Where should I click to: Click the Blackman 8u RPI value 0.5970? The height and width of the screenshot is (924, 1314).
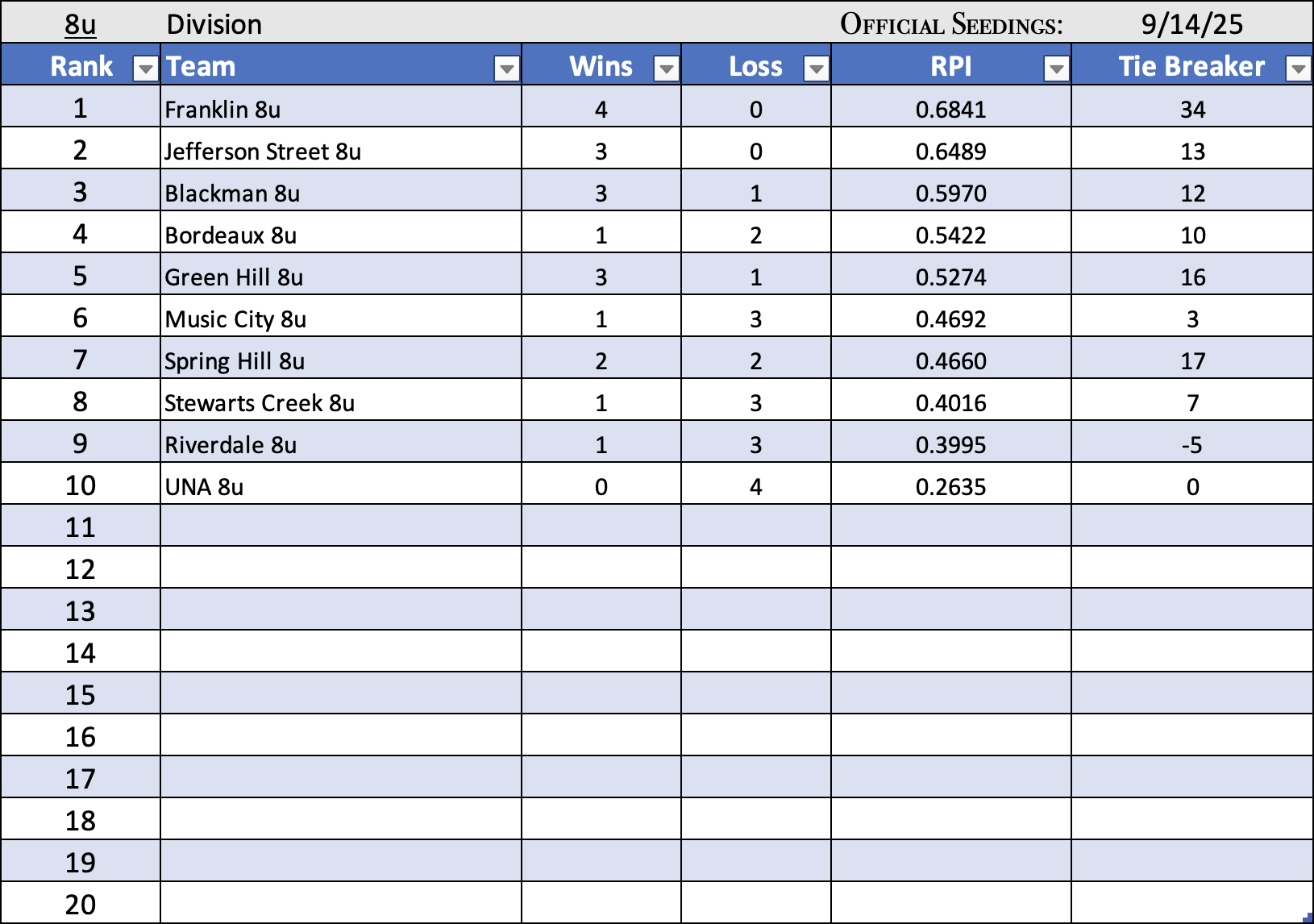click(x=950, y=193)
